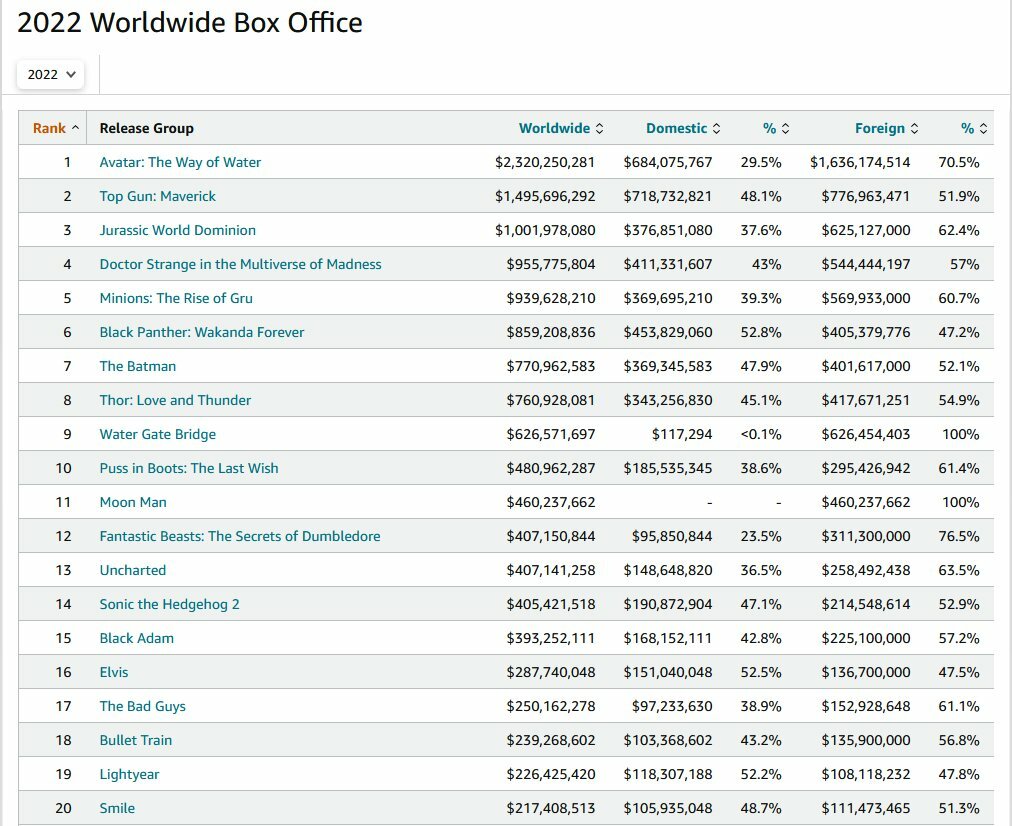Select Avatar worldwide gross $2,320,250,281

(x=545, y=162)
